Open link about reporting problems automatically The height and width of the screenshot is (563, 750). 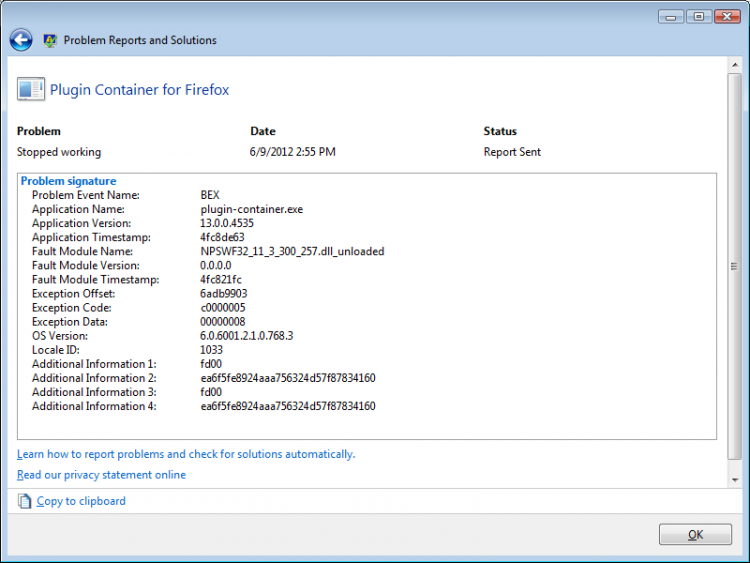point(186,454)
